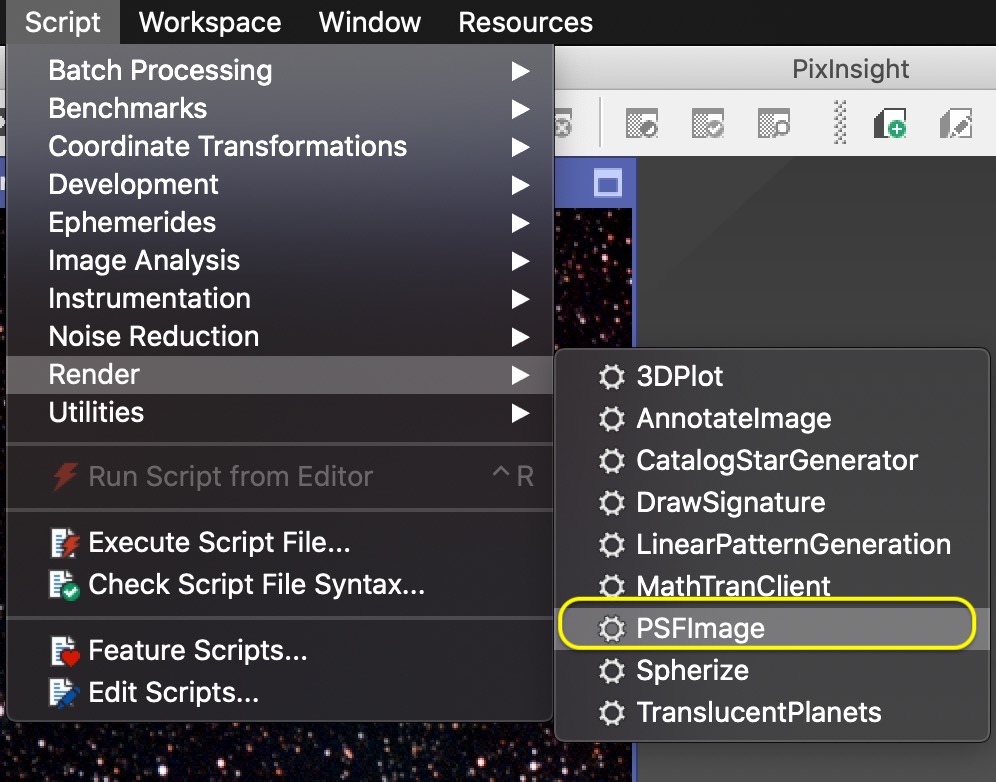Click the Feature Scripts heart icon
Viewport: 996px width, 782px height.
66,652
